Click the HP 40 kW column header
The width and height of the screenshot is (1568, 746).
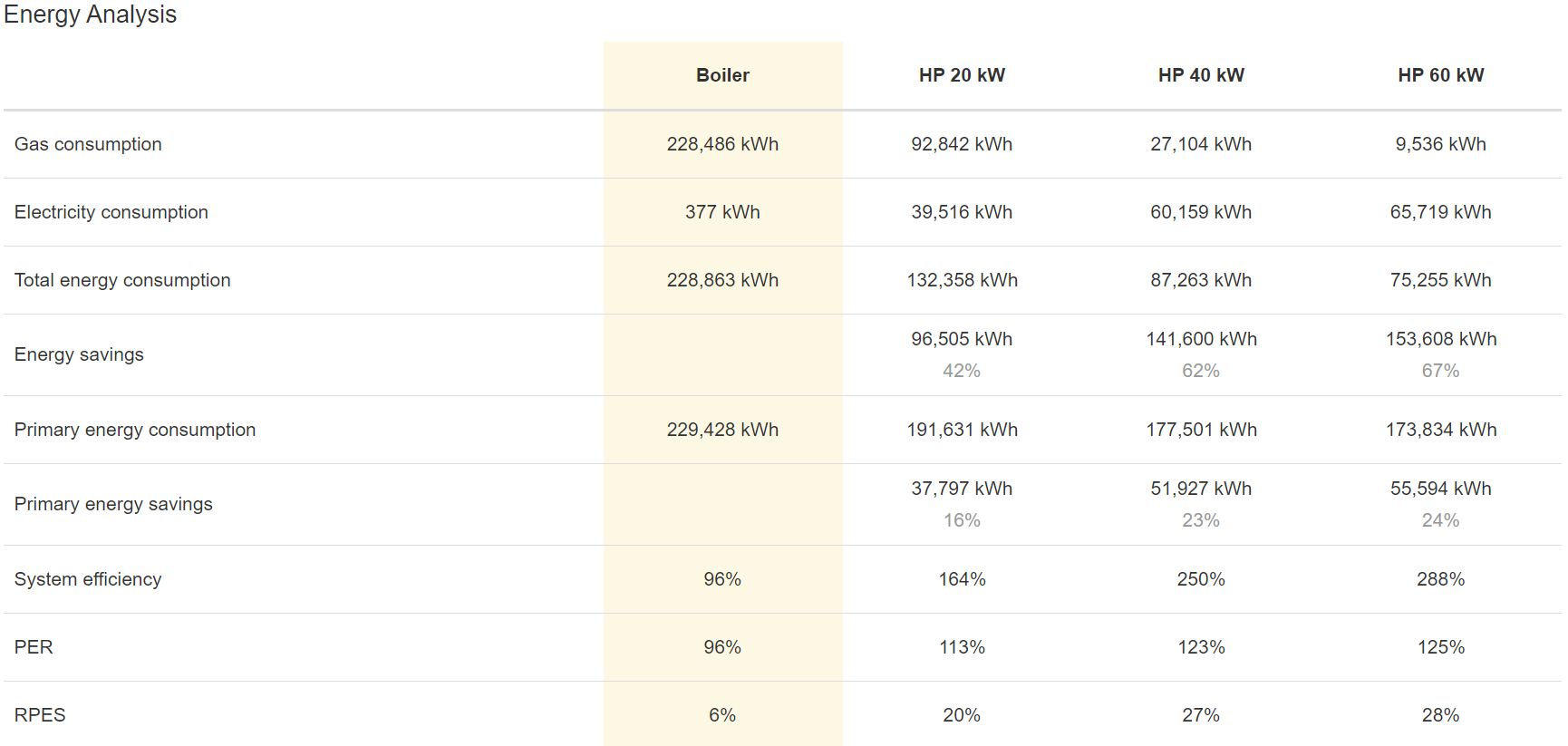[1201, 75]
